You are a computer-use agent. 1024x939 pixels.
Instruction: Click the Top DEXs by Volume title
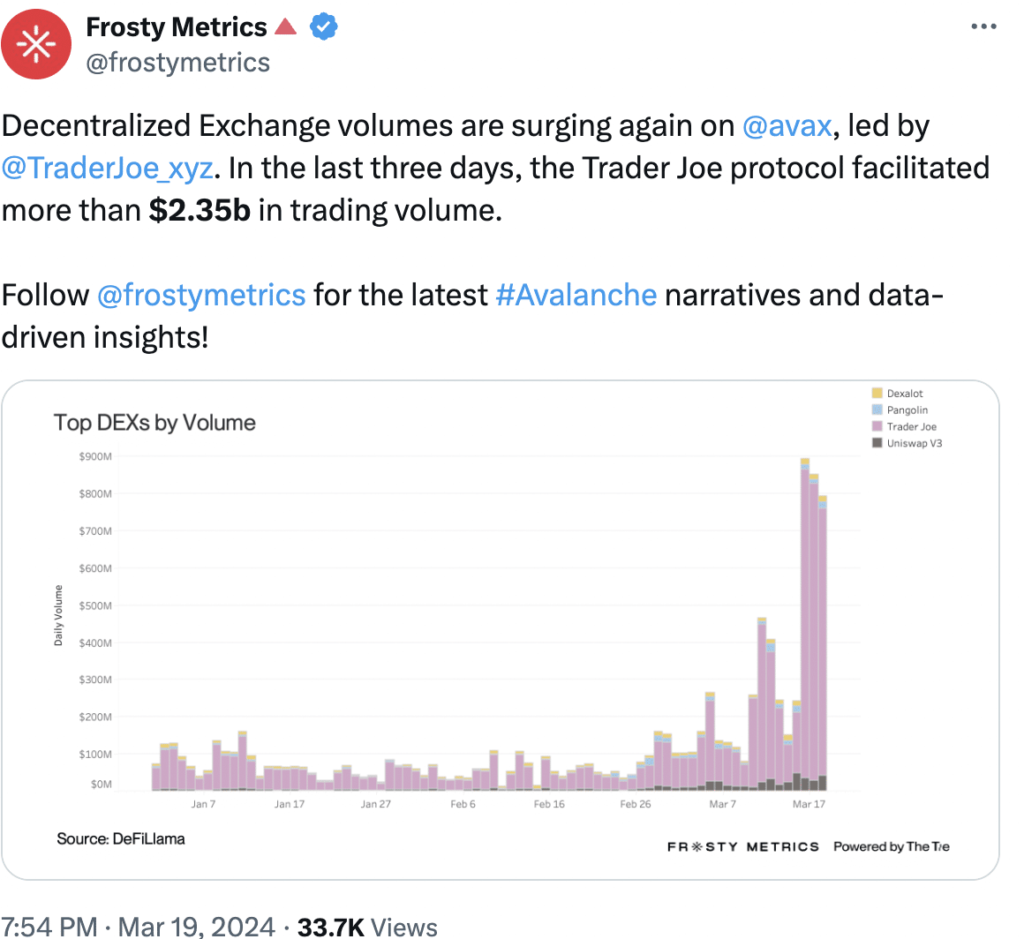tap(155, 423)
